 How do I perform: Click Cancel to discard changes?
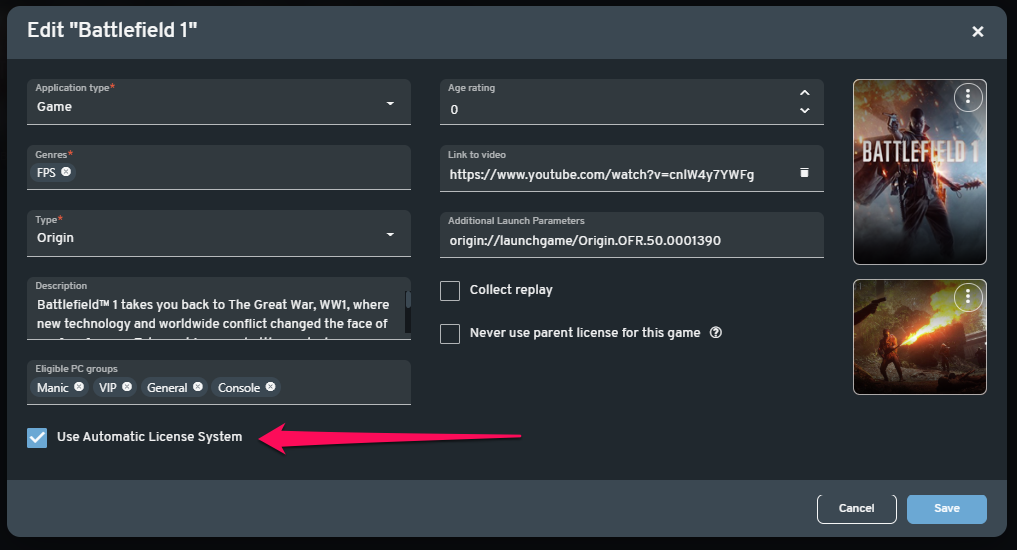pos(856,508)
